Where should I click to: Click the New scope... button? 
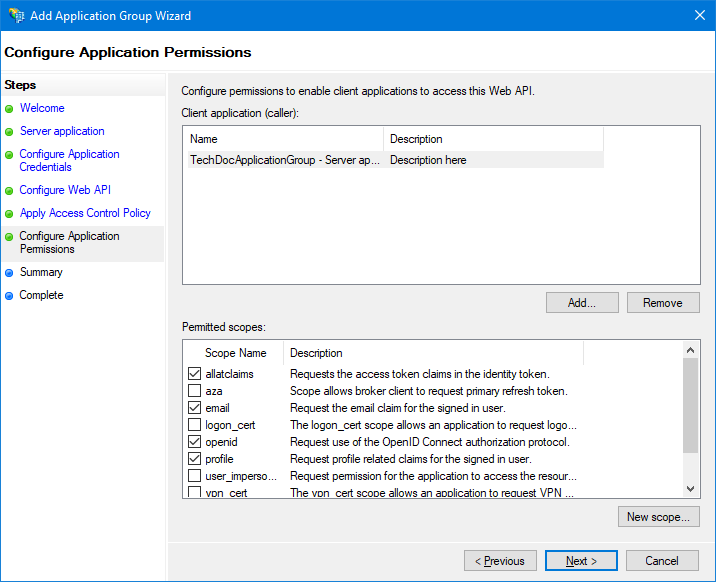pos(658,517)
